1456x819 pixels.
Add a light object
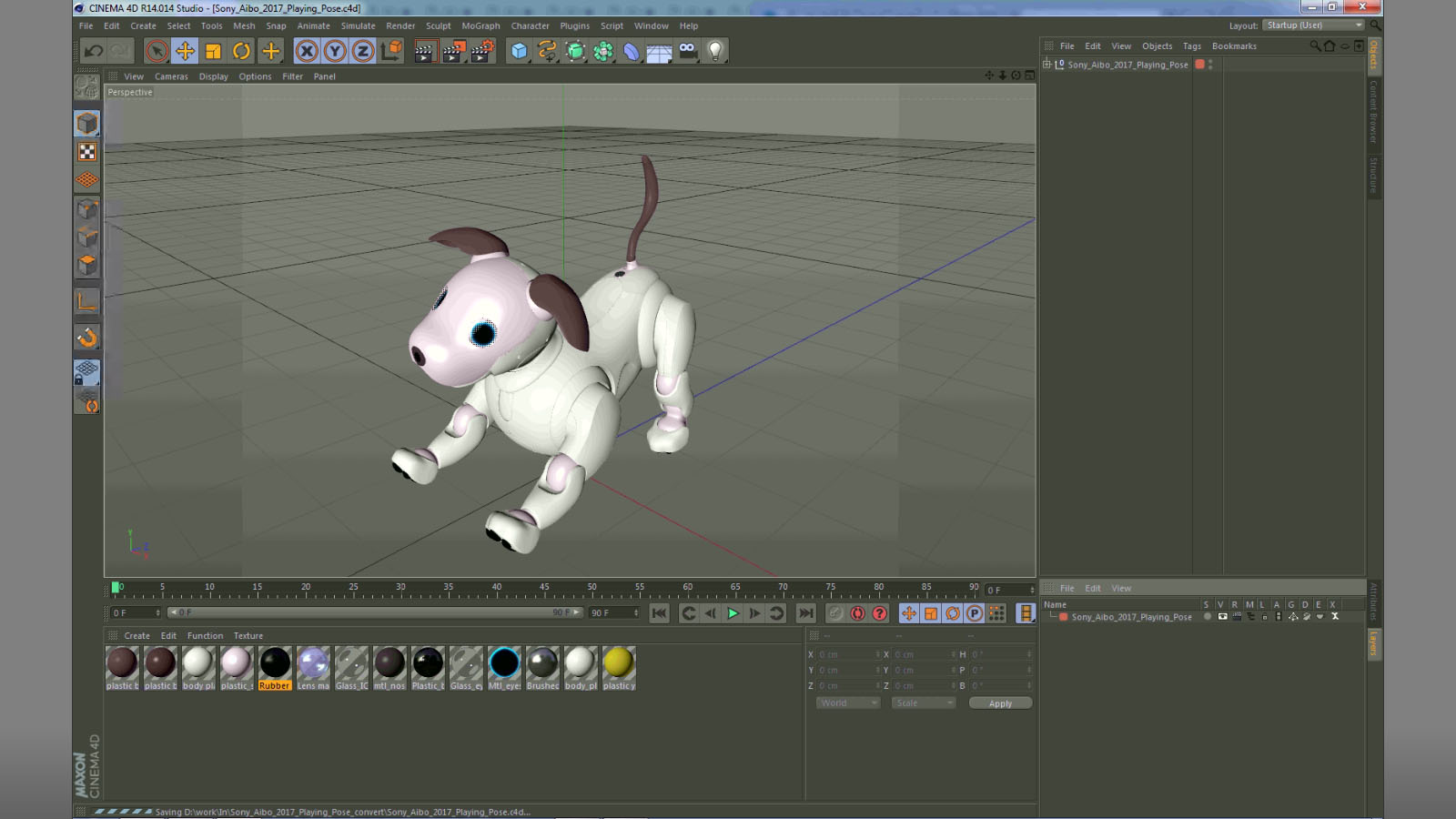coord(716,51)
